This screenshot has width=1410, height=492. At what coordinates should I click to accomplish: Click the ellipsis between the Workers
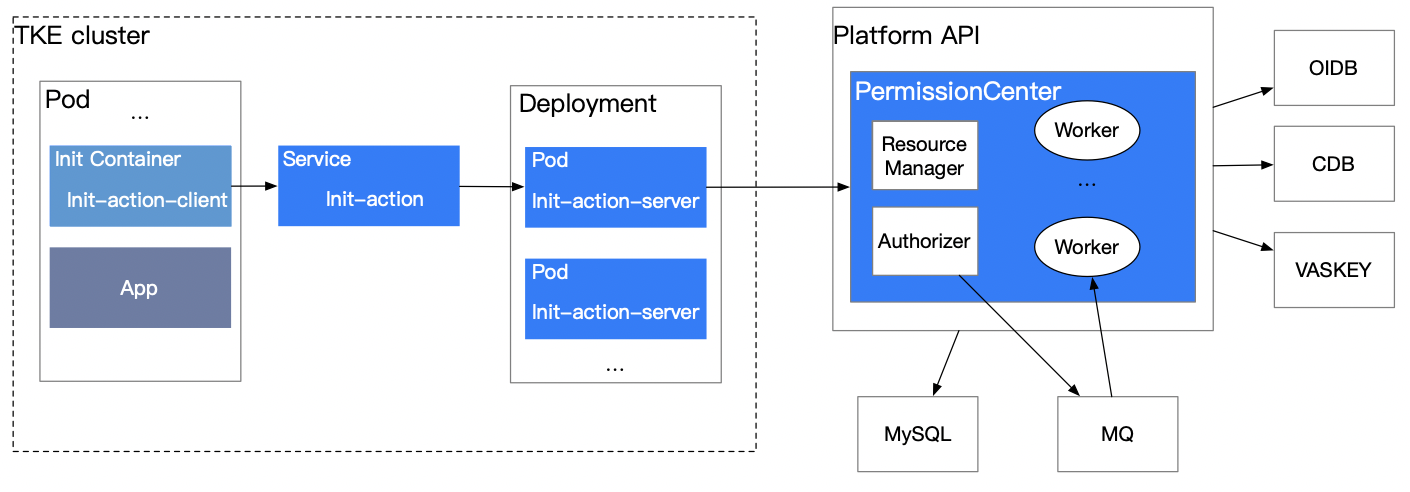[1087, 184]
